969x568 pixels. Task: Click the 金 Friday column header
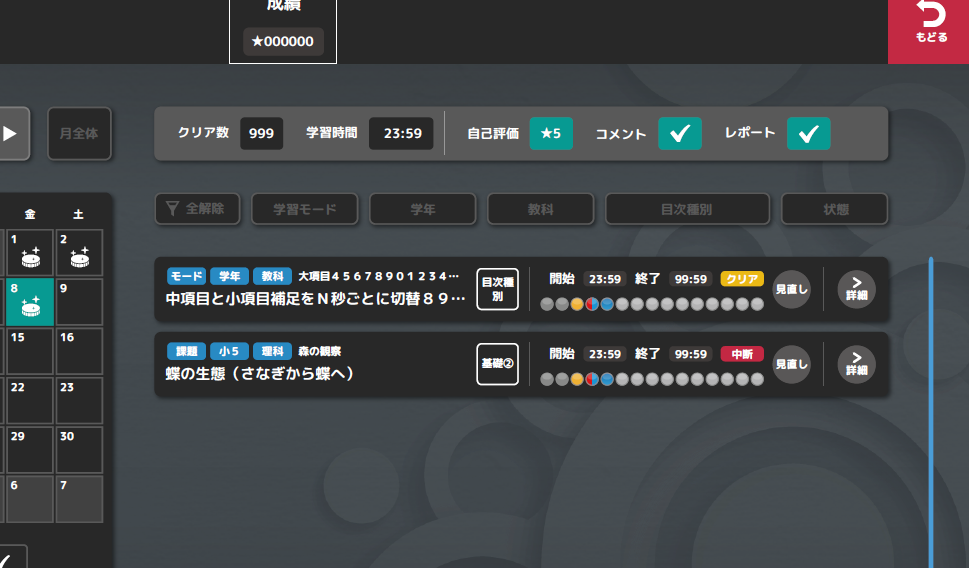30,214
